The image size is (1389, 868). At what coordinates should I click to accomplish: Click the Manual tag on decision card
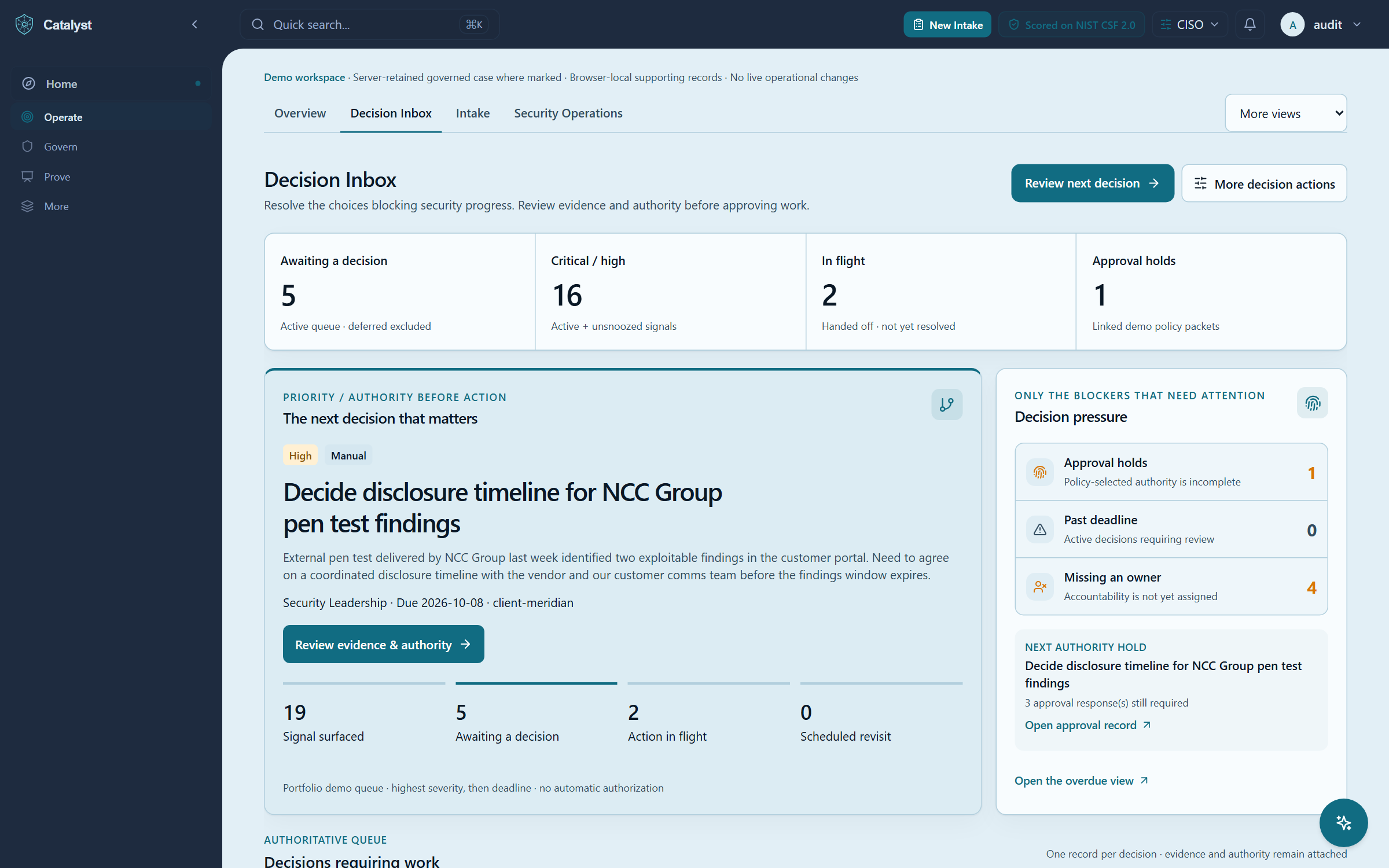point(348,455)
